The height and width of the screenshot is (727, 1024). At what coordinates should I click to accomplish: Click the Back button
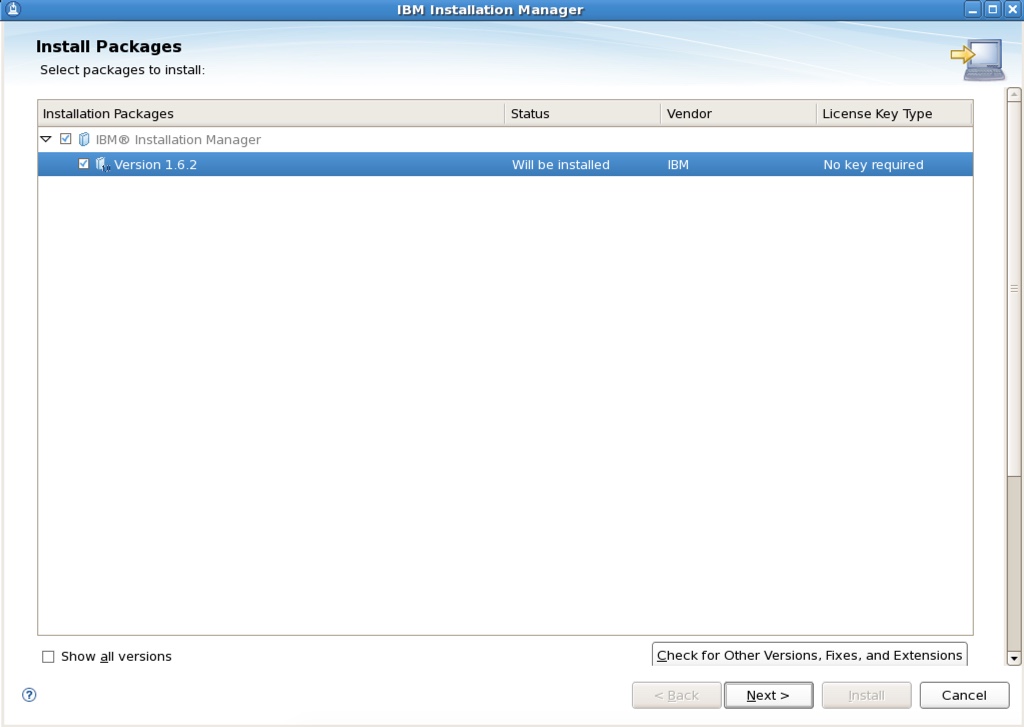(676, 695)
